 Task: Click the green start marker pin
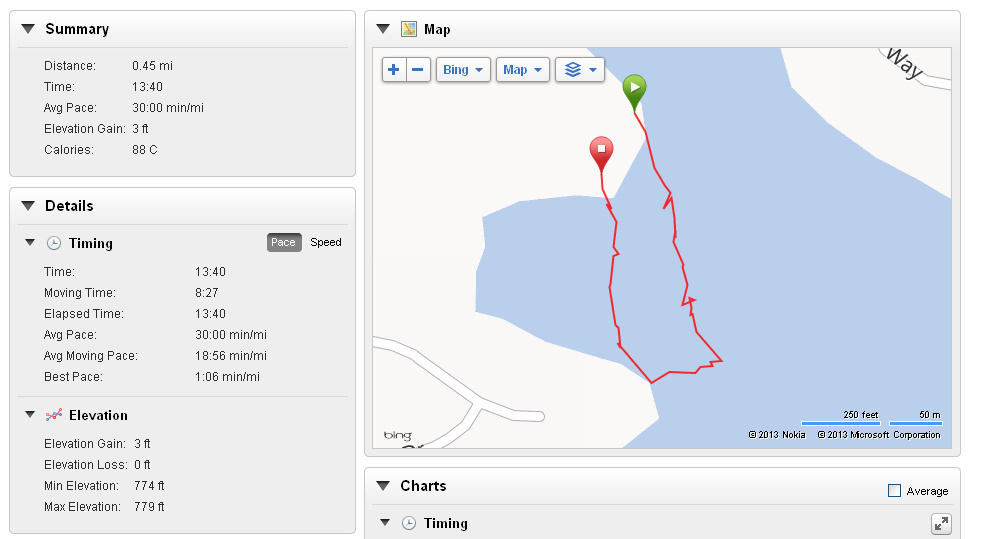tap(634, 91)
